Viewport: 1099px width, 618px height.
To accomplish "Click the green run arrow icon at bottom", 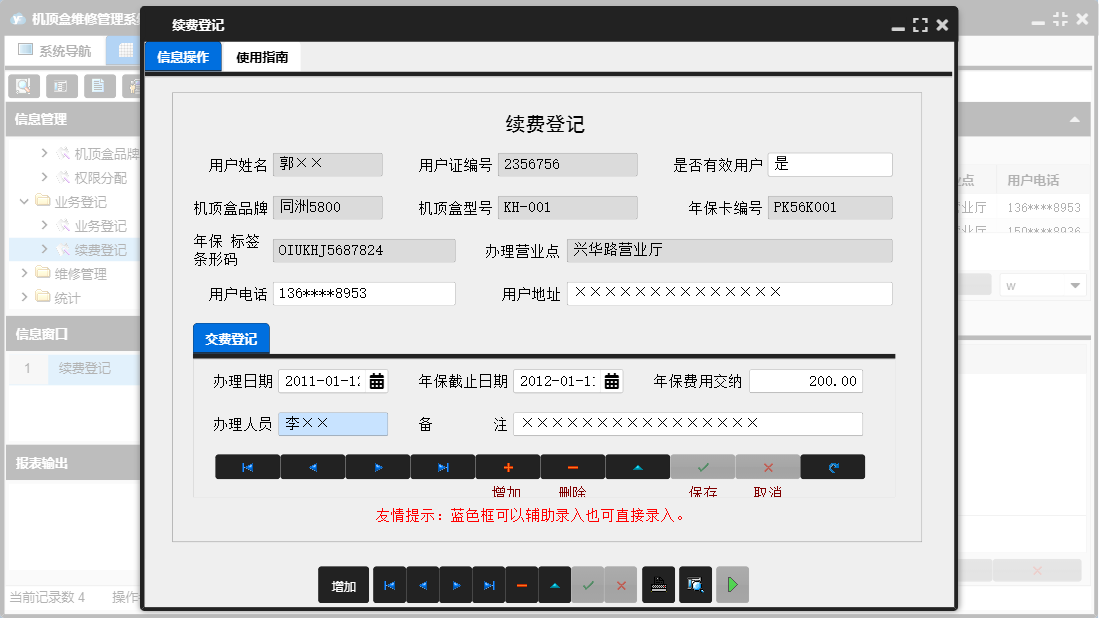I will click(732, 585).
